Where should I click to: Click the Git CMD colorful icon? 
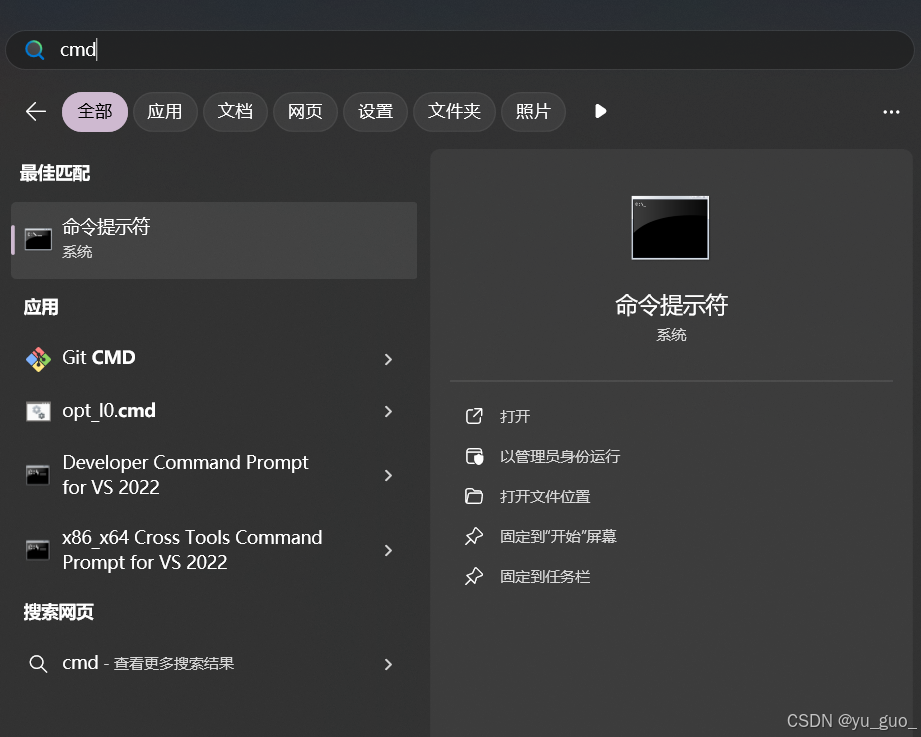38,359
